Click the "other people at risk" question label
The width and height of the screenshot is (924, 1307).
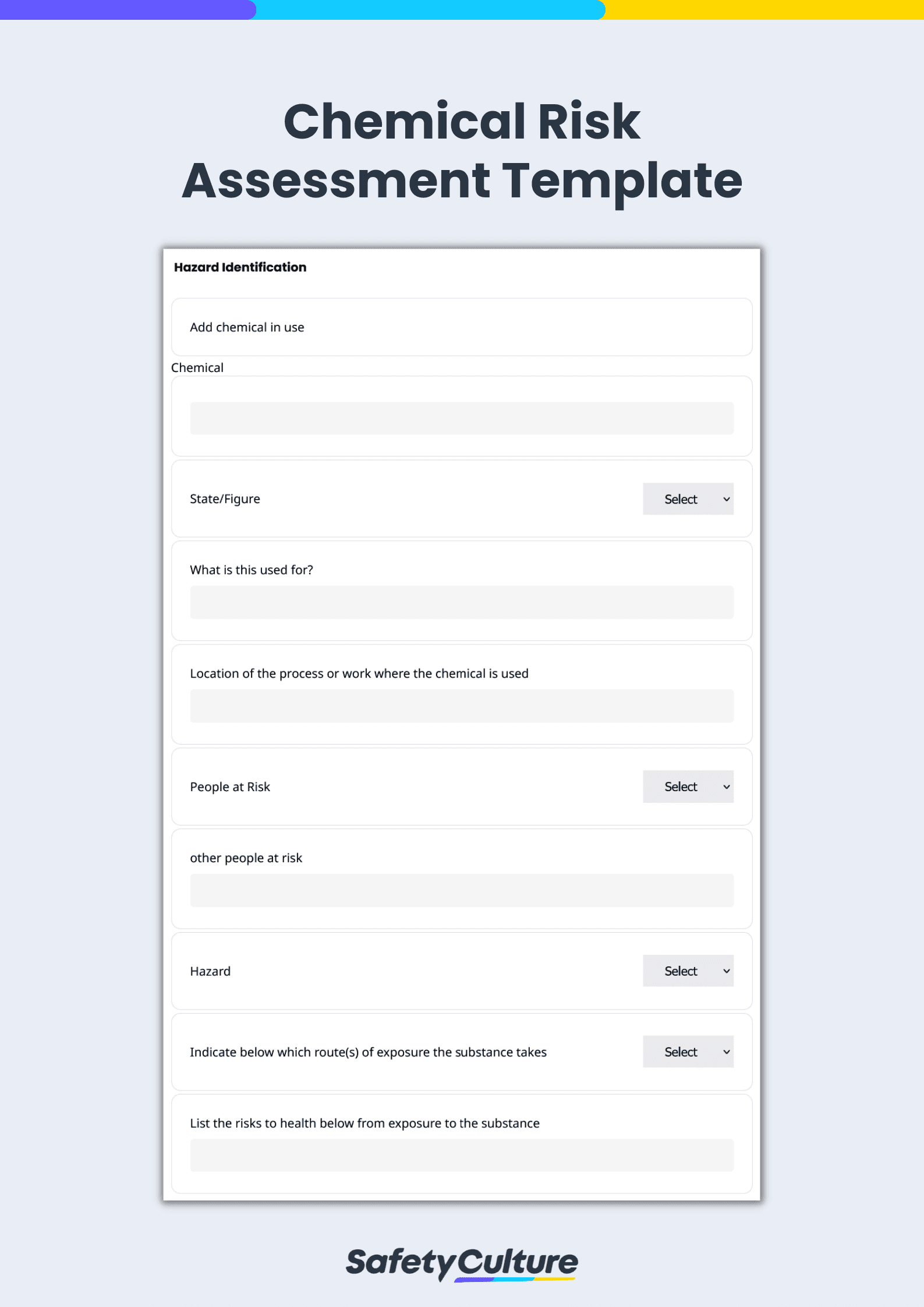[x=246, y=858]
